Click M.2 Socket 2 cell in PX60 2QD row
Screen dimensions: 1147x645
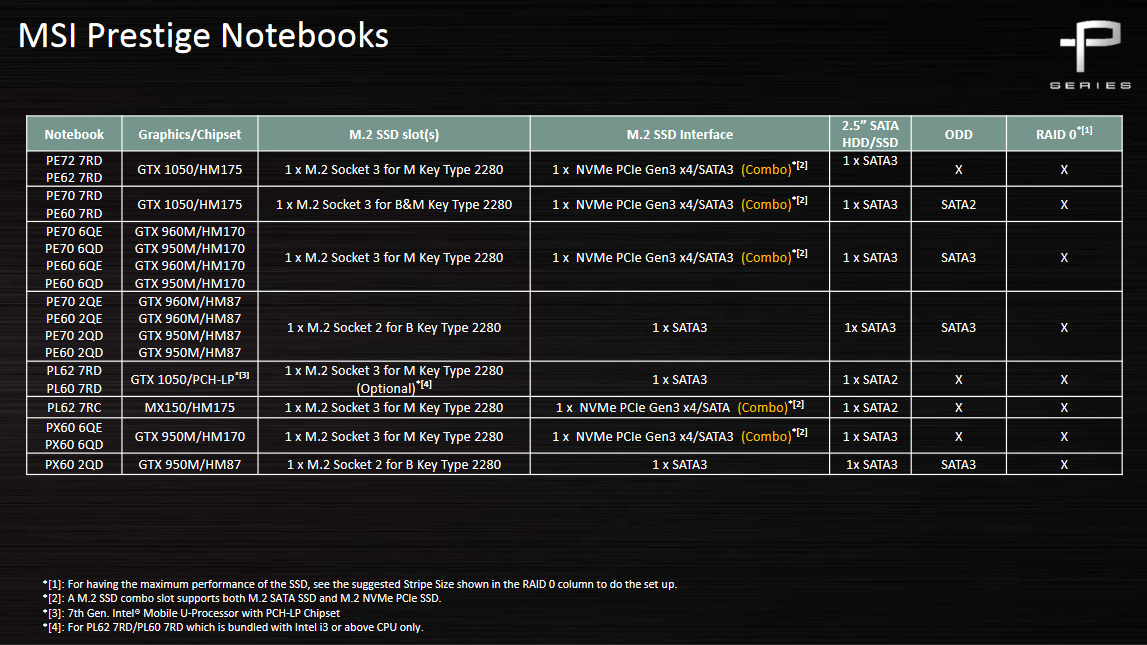[x=394, y=464]
